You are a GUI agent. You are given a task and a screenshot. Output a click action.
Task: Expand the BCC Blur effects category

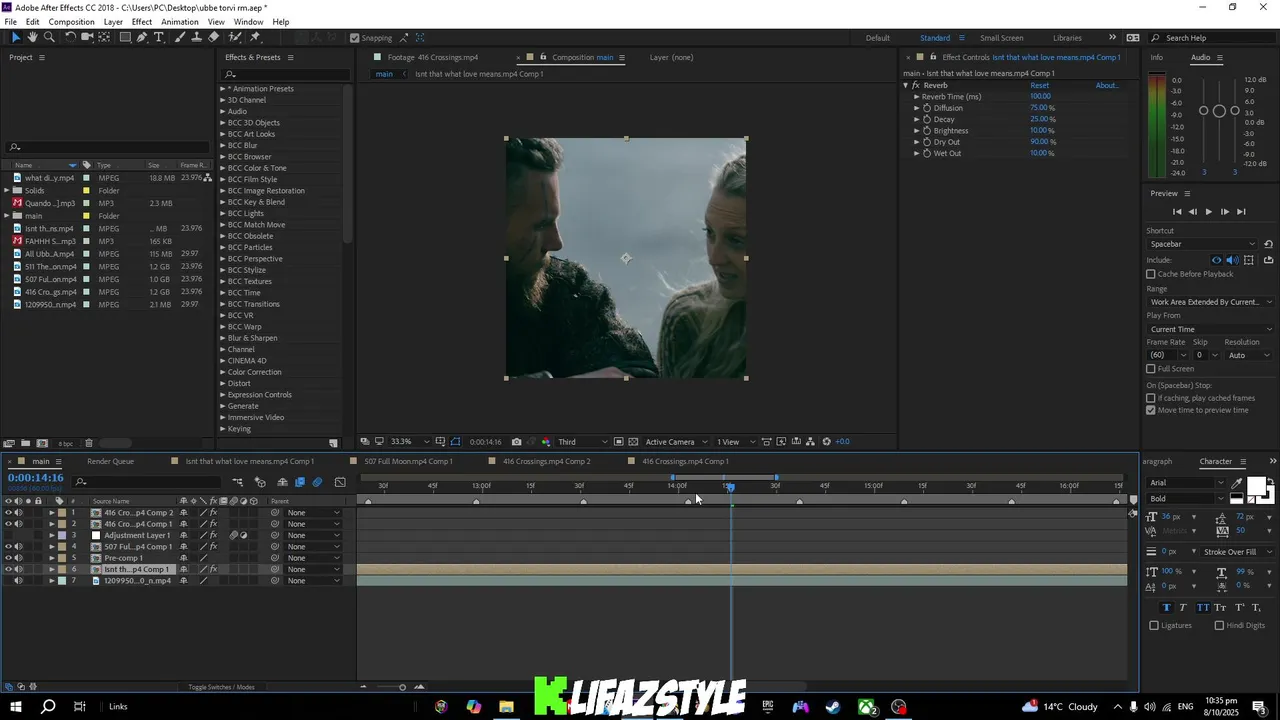click(x=223, y=145)
